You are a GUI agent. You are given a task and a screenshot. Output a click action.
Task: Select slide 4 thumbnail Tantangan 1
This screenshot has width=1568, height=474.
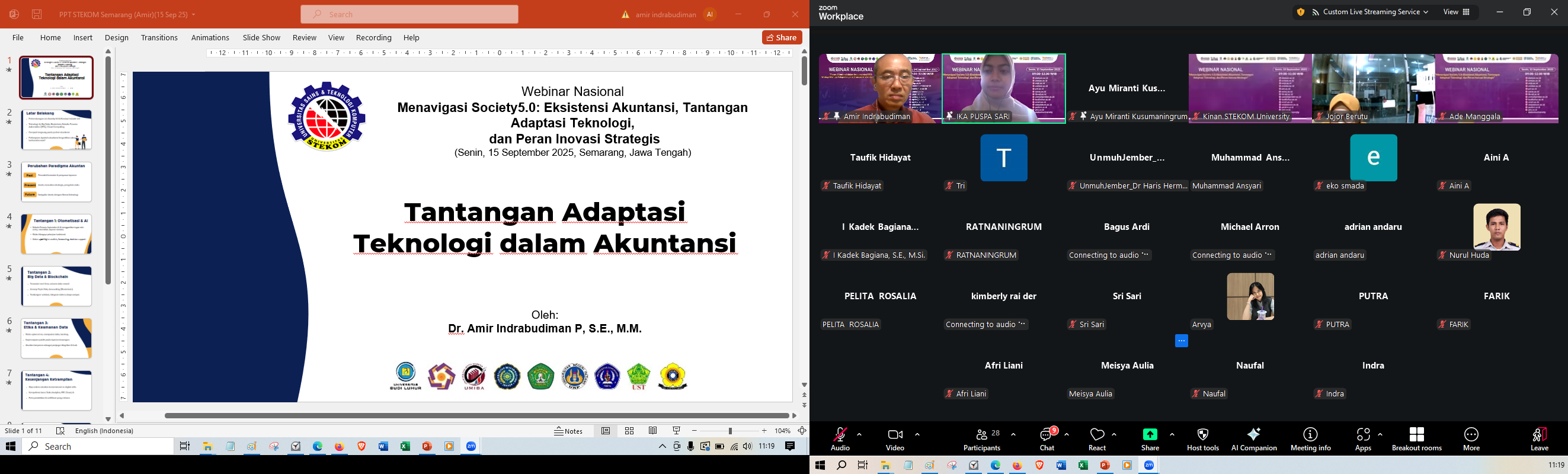(x=57, y=234)
